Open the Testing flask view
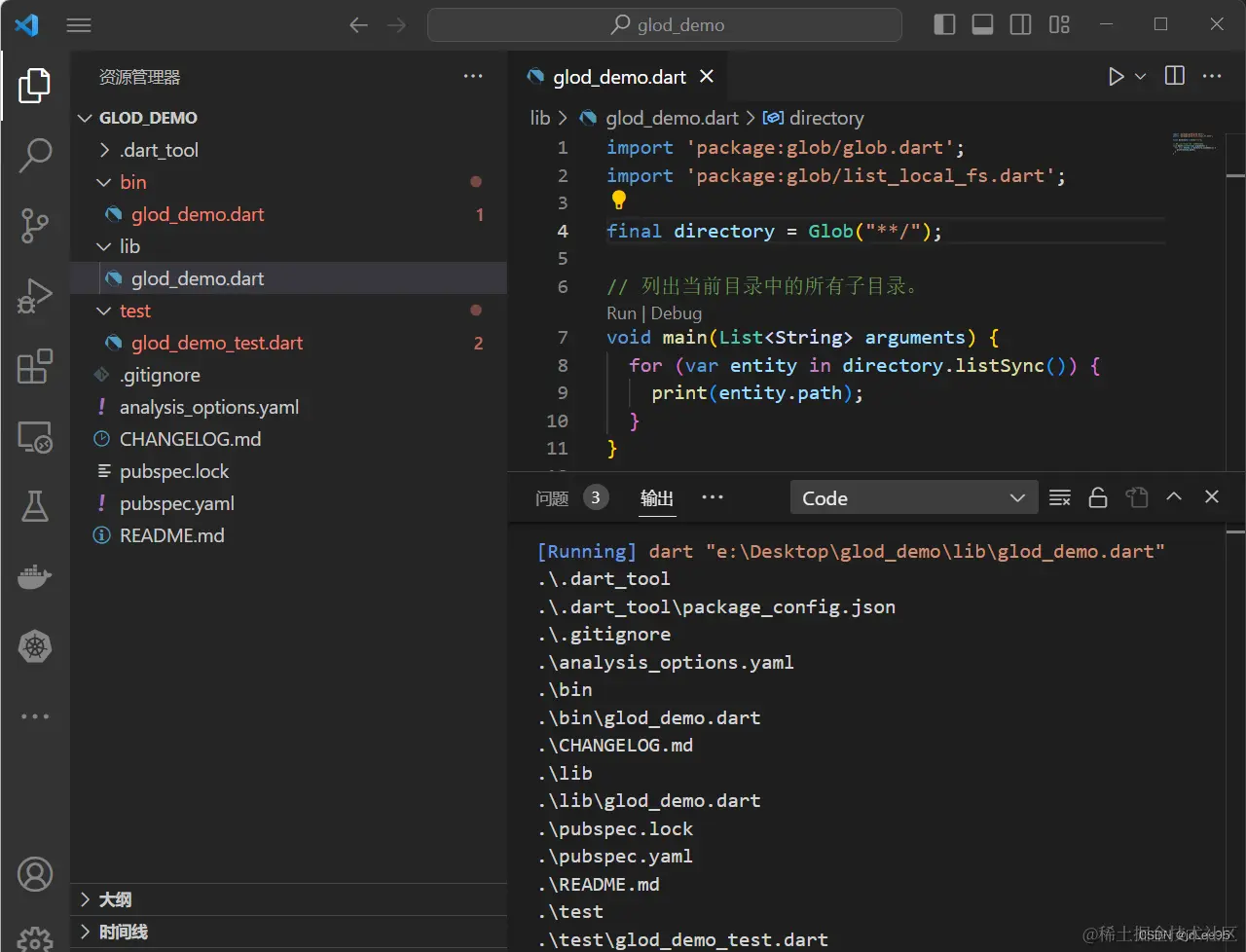 click(x=35, y=506)
